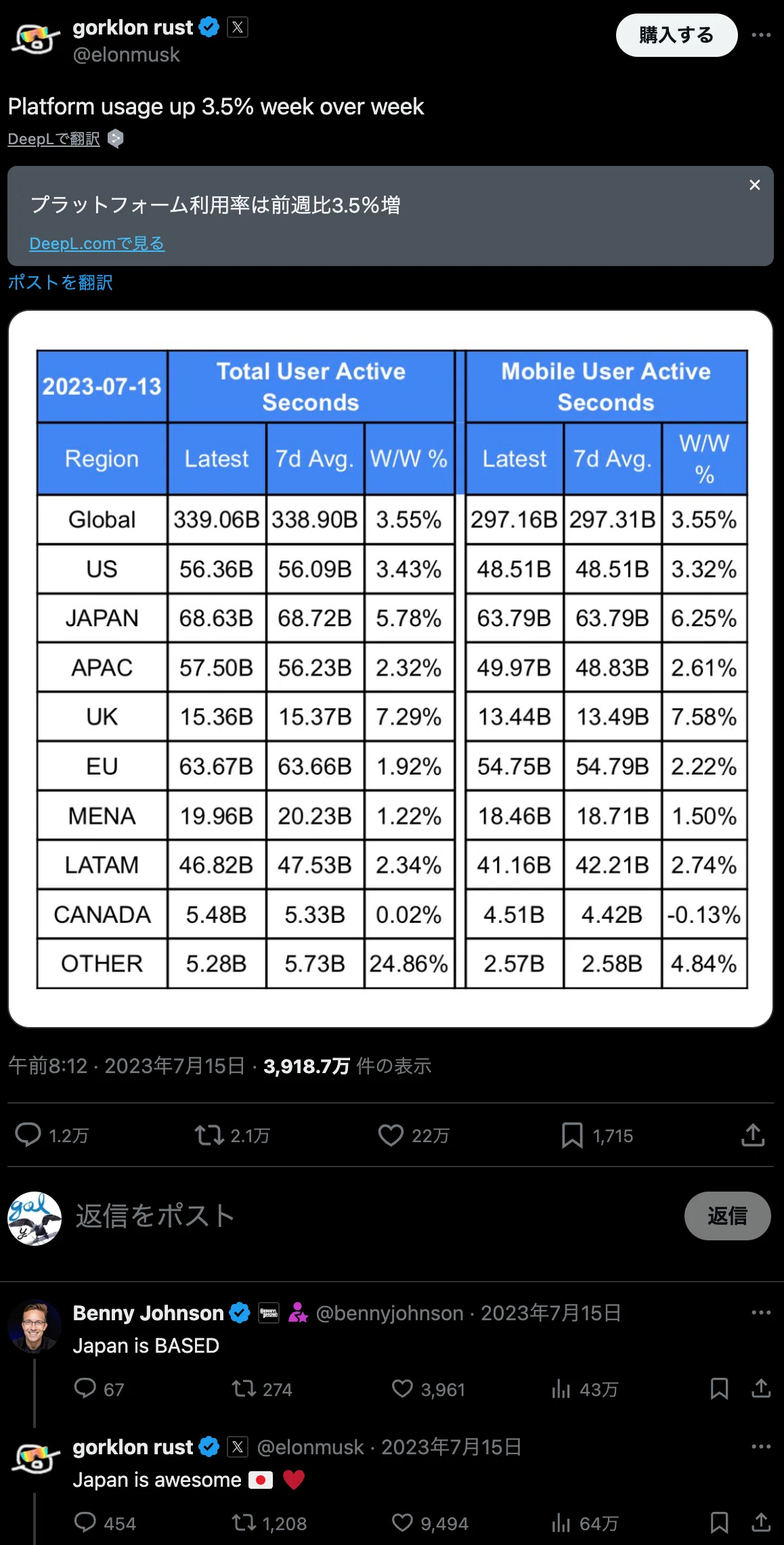The image size is (784, 1545).
Task: Focus the 返信をポスト reply field
Action: [x=372, y=1216]
